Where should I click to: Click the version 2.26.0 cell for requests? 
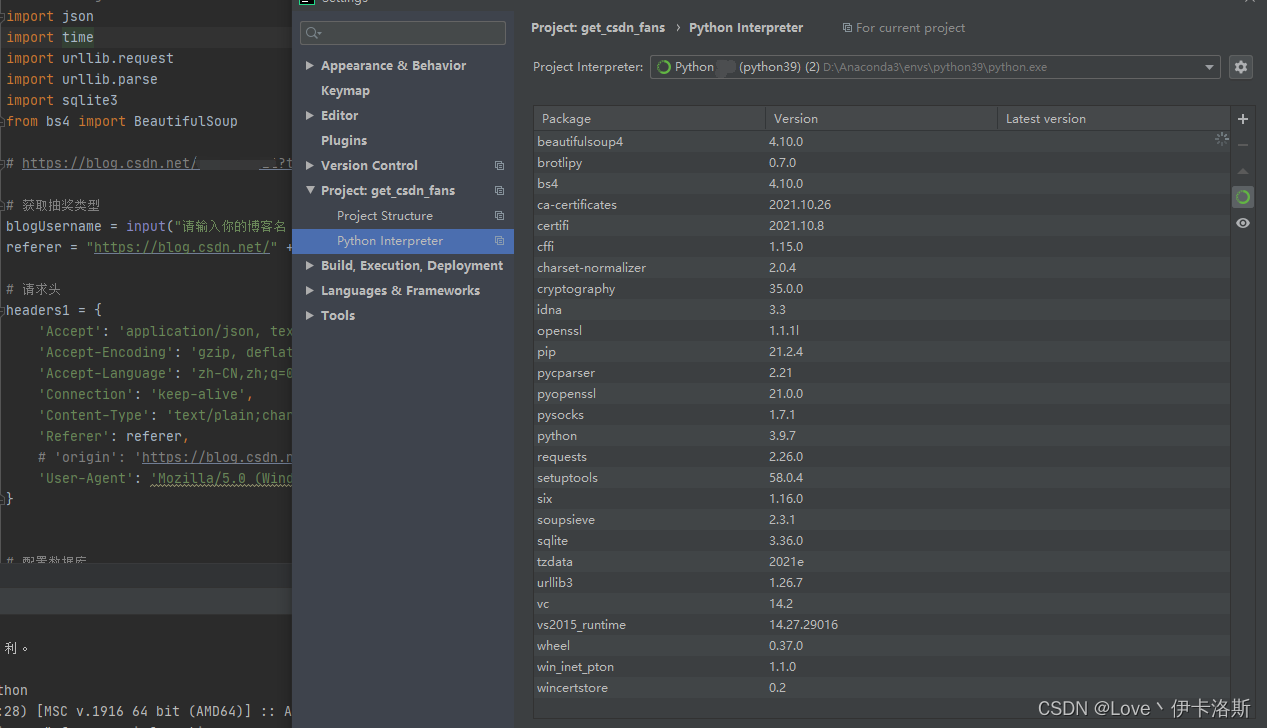786,456
